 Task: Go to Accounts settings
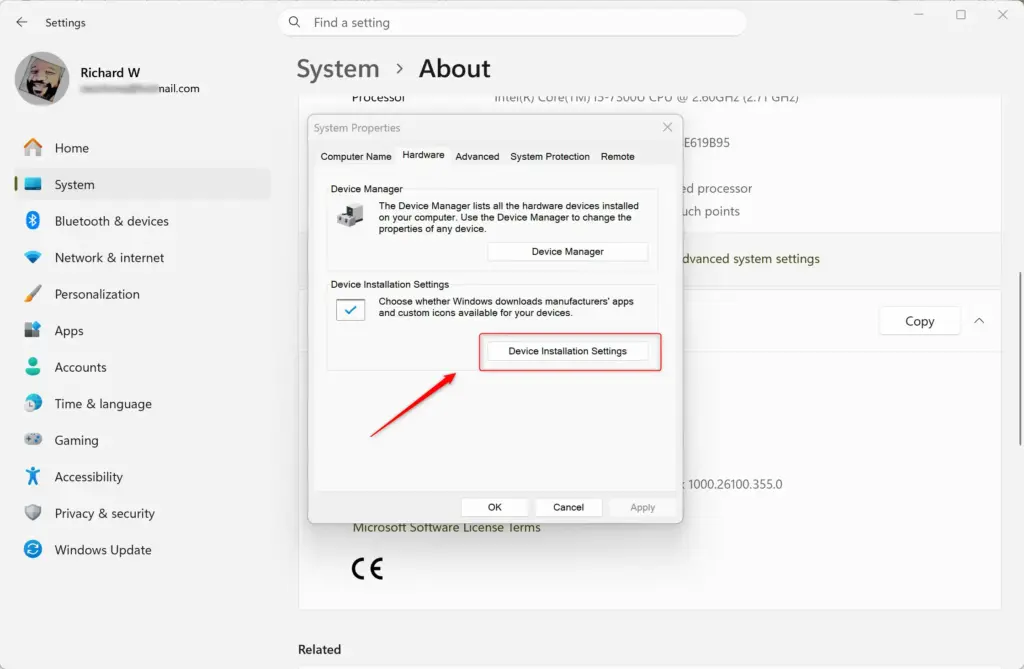(x=142, y=367)
